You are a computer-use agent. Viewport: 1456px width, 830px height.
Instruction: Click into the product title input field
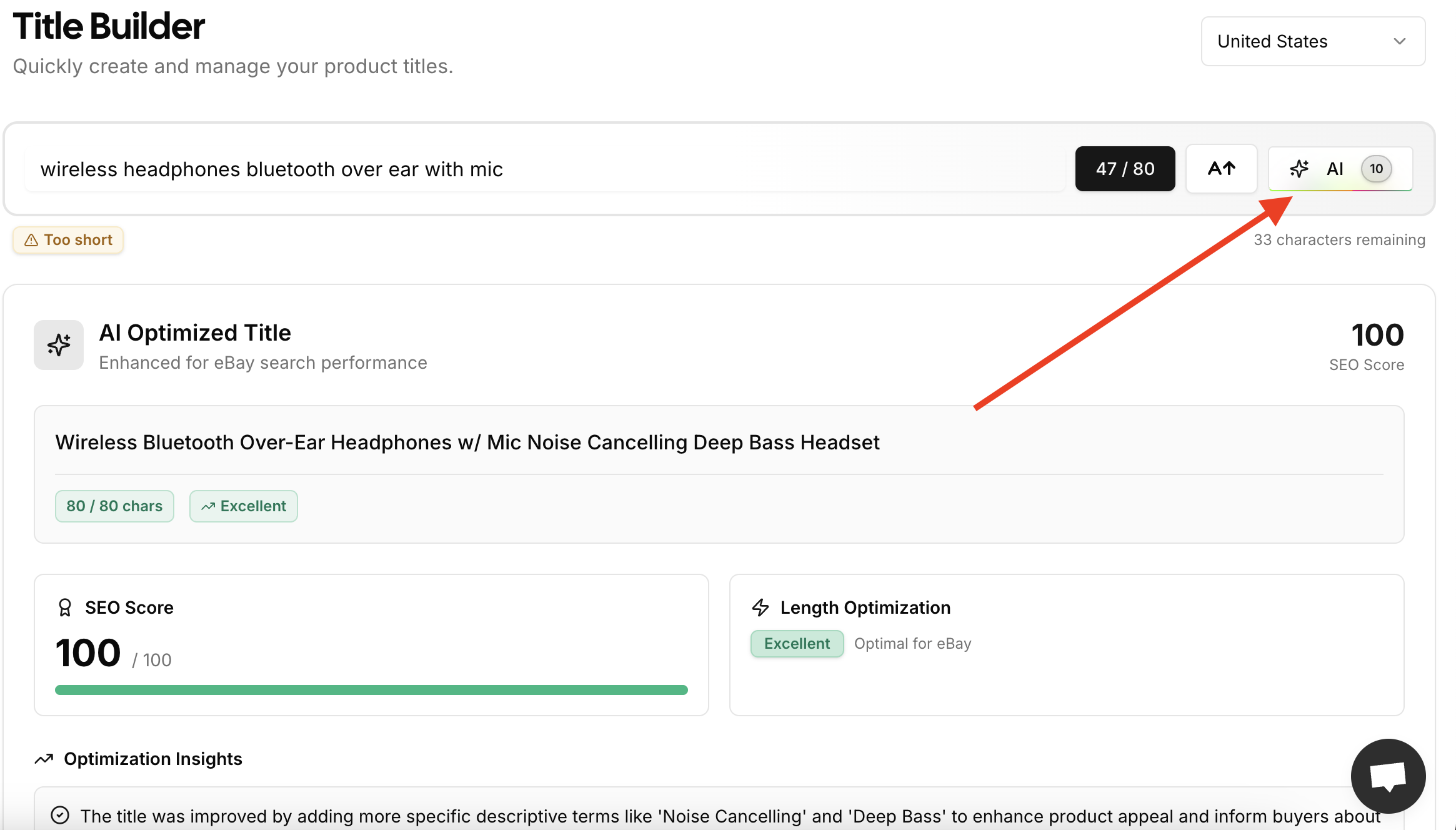[544, 169]
